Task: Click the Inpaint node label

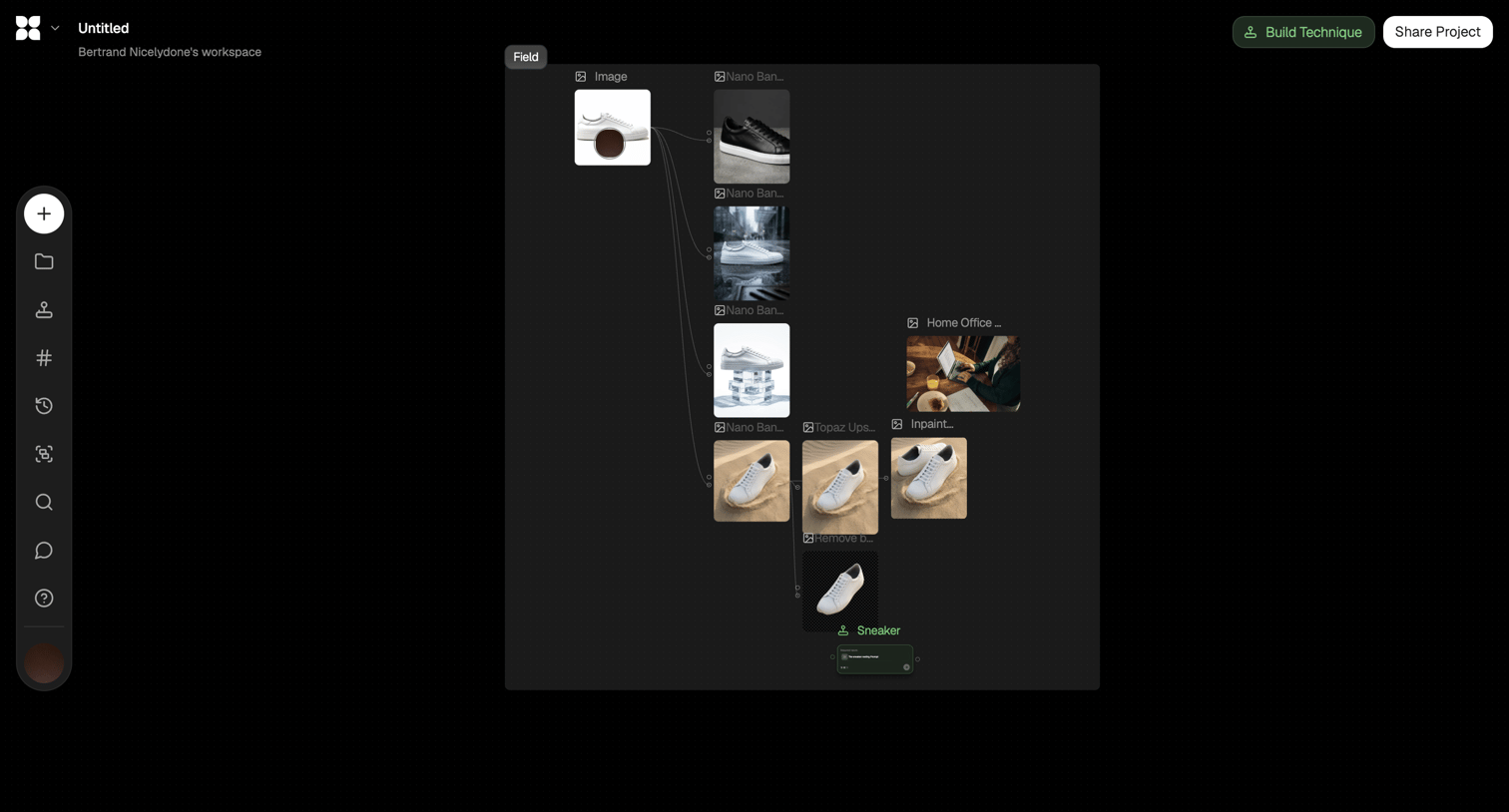Action: tap(932, 424)
